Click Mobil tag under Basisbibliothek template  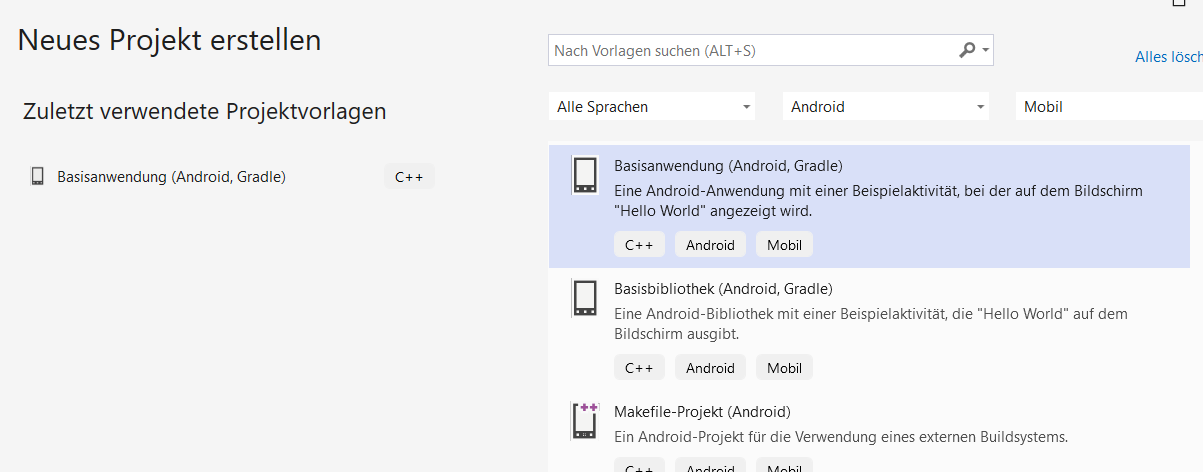pos(785,367)
